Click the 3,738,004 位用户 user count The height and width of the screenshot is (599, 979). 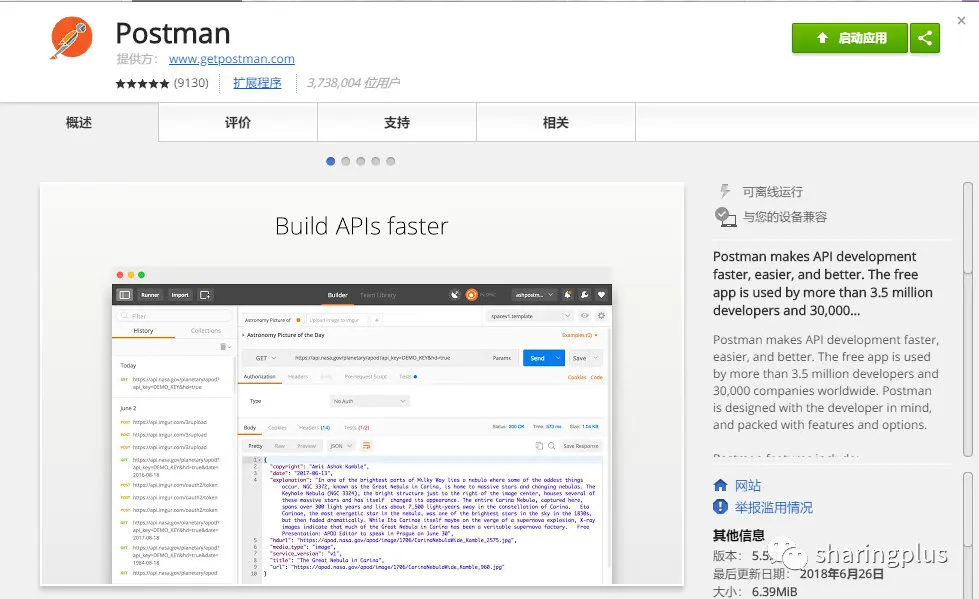coord(353,82)
